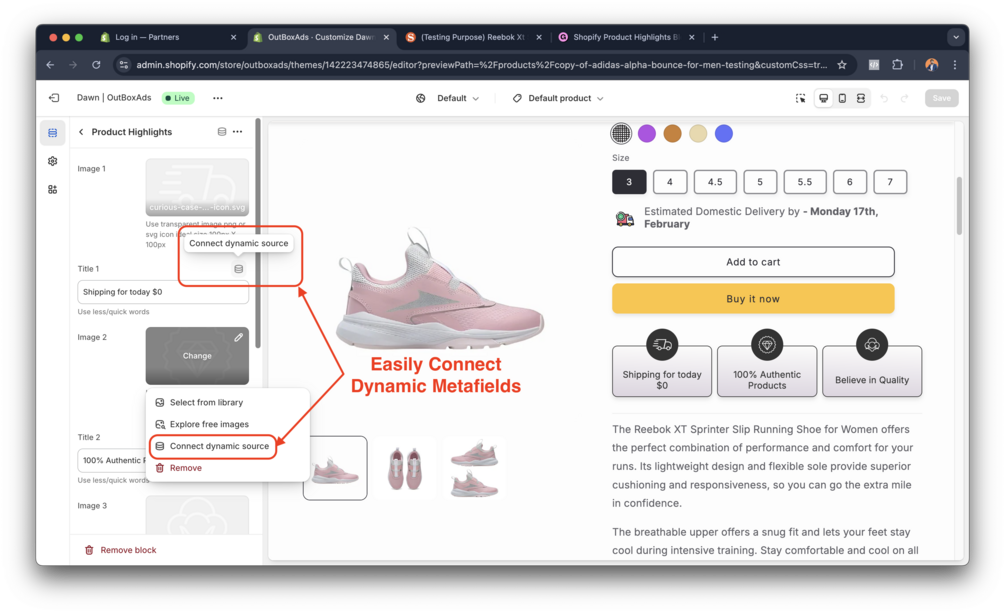Choose Remove in image menu
Image resolution: width=1005 pixels, height=613 pixels.
[x=226, y=468]
